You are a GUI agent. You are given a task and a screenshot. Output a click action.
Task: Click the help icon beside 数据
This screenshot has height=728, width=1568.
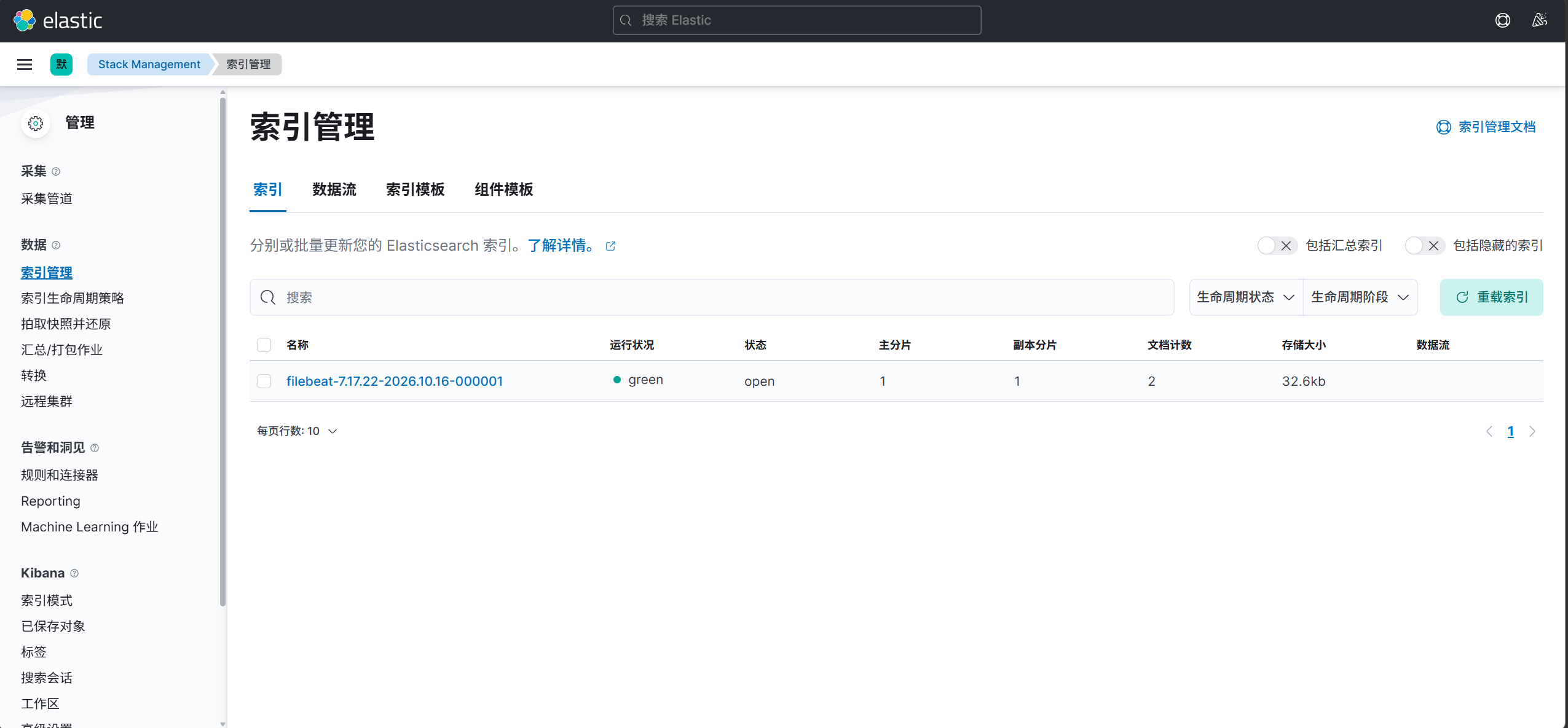point(56,245)
